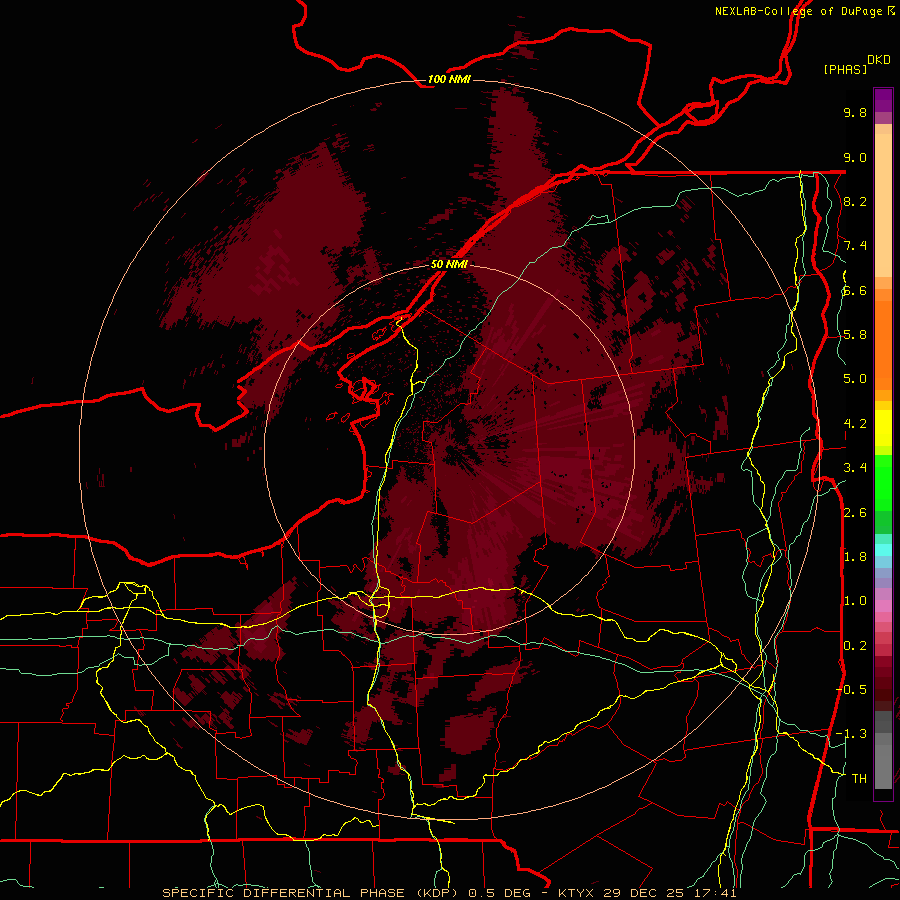Pick the purple band of the color scale
900x900 pixels.
883,100
